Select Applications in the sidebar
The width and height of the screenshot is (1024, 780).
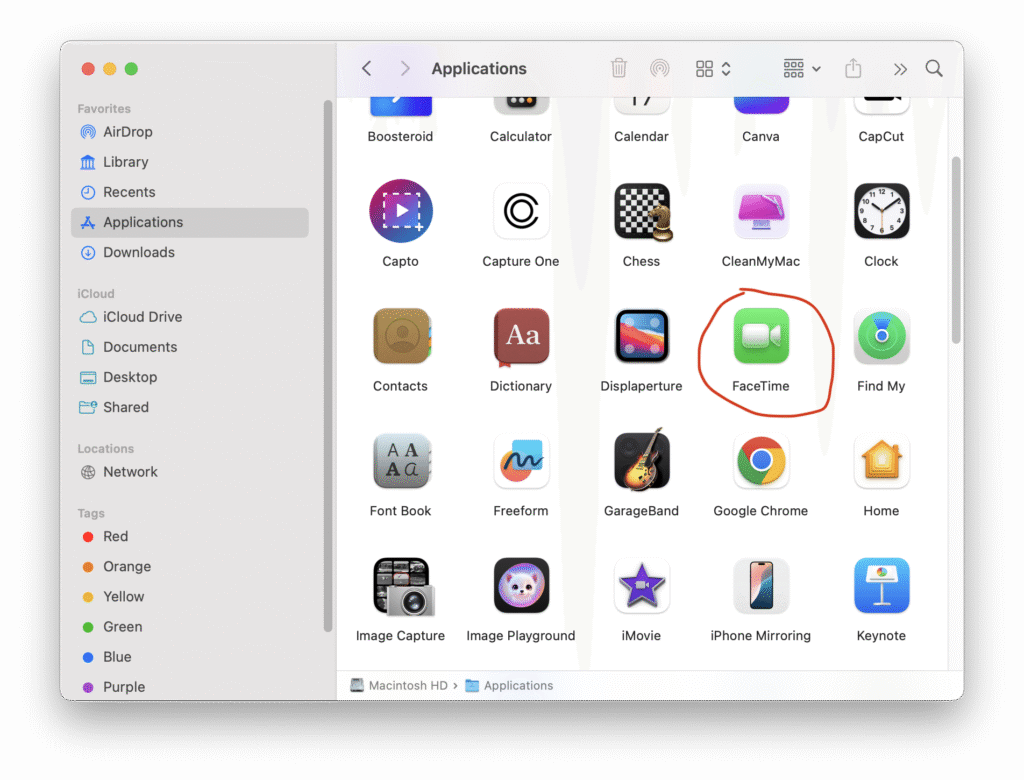189,222
